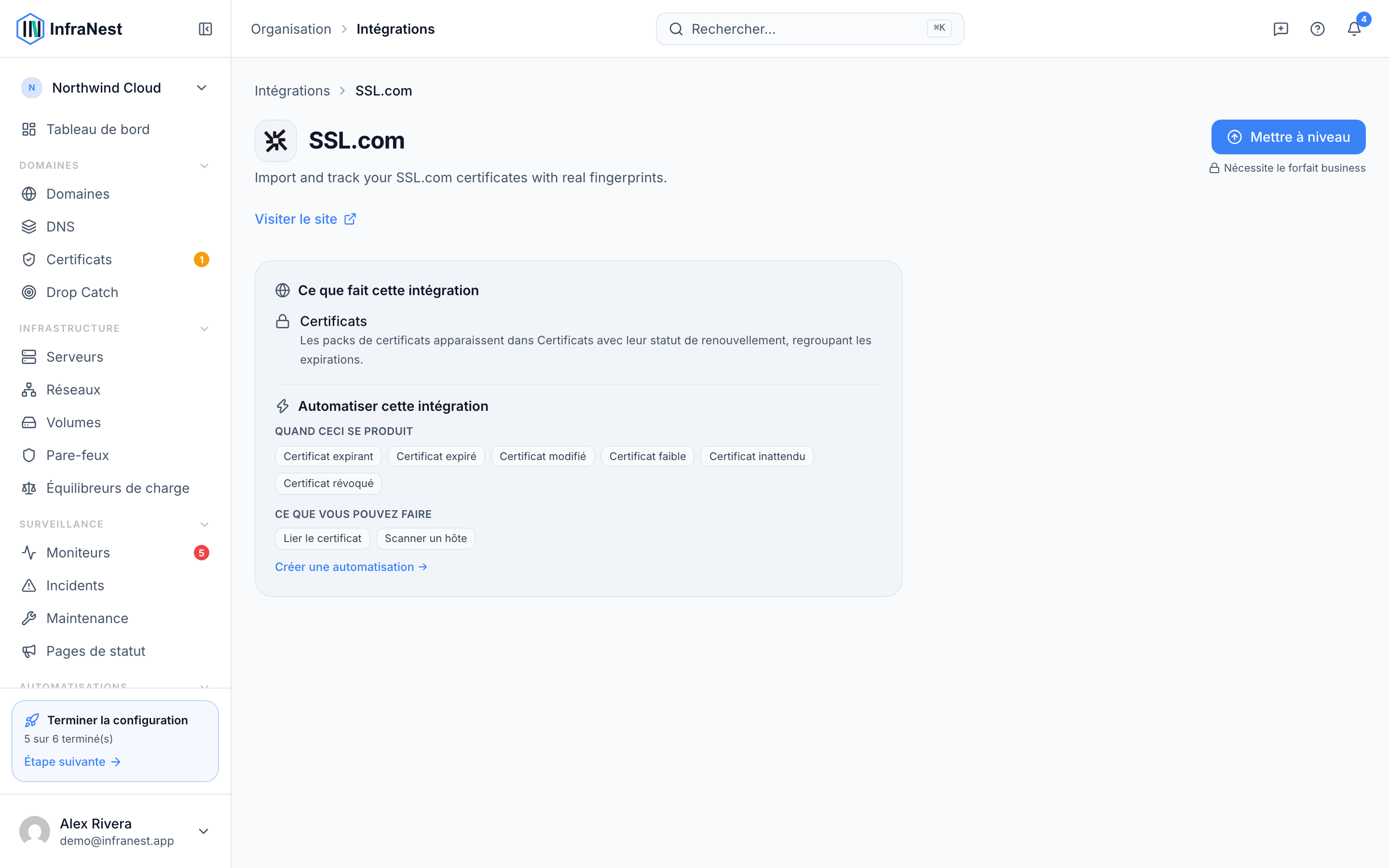Click the Certificat faible chip
Image resolution: width=1389 pixels, height=868 pixels.
pyautogui.click(x=647, y=456)
